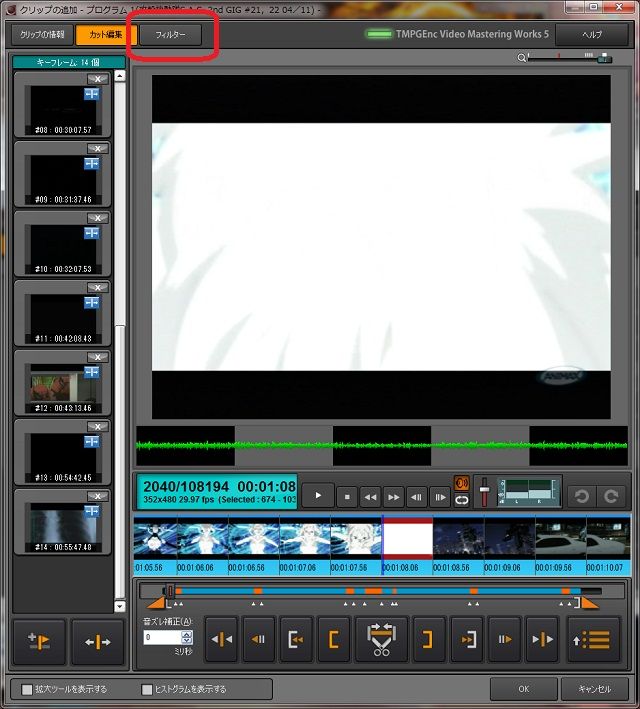Click the right orange range-end marker
Viewport: 640px width, 709px height.
click(x=589, y=603)
